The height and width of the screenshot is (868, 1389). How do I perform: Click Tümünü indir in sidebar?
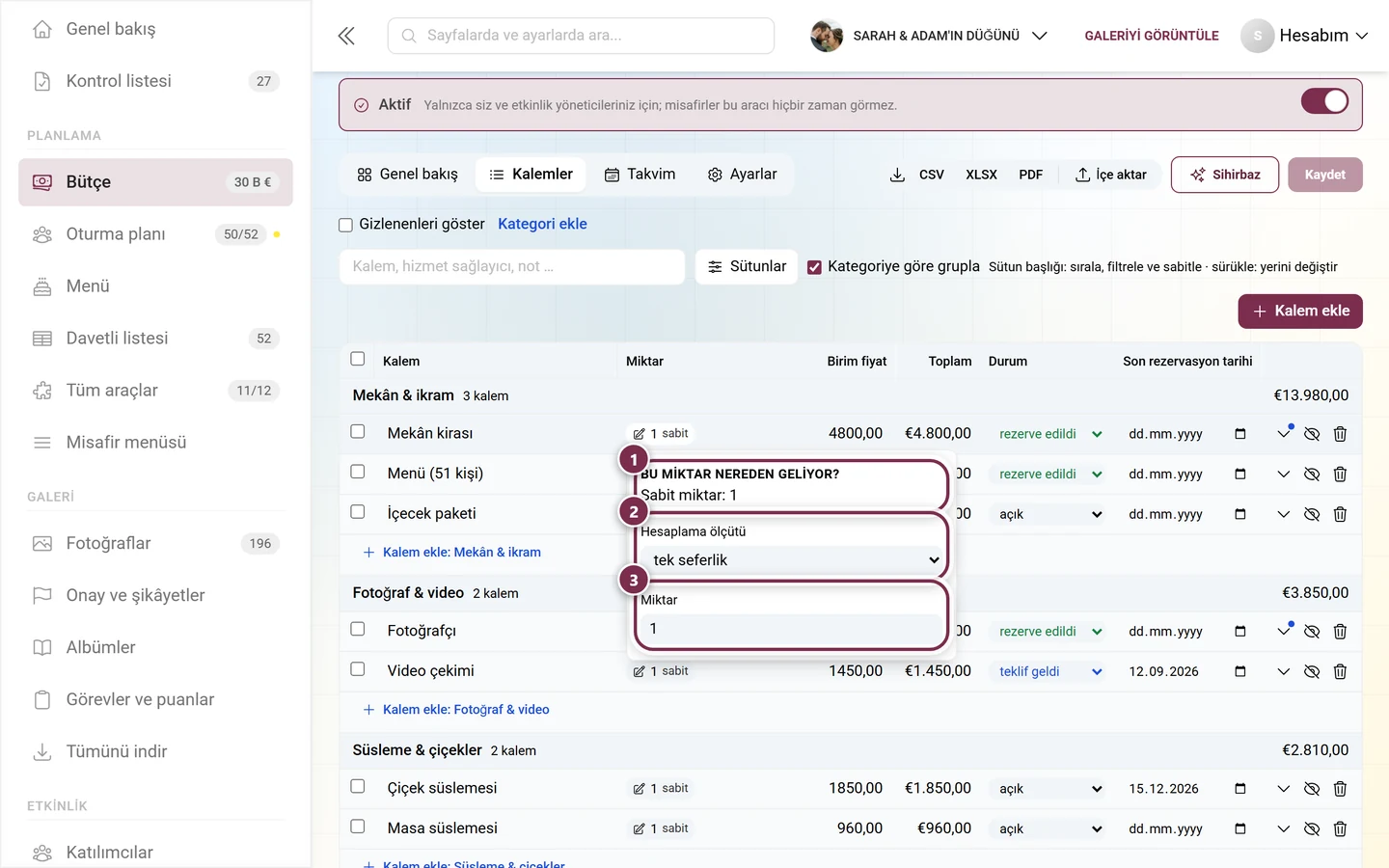tap(155, 751)
